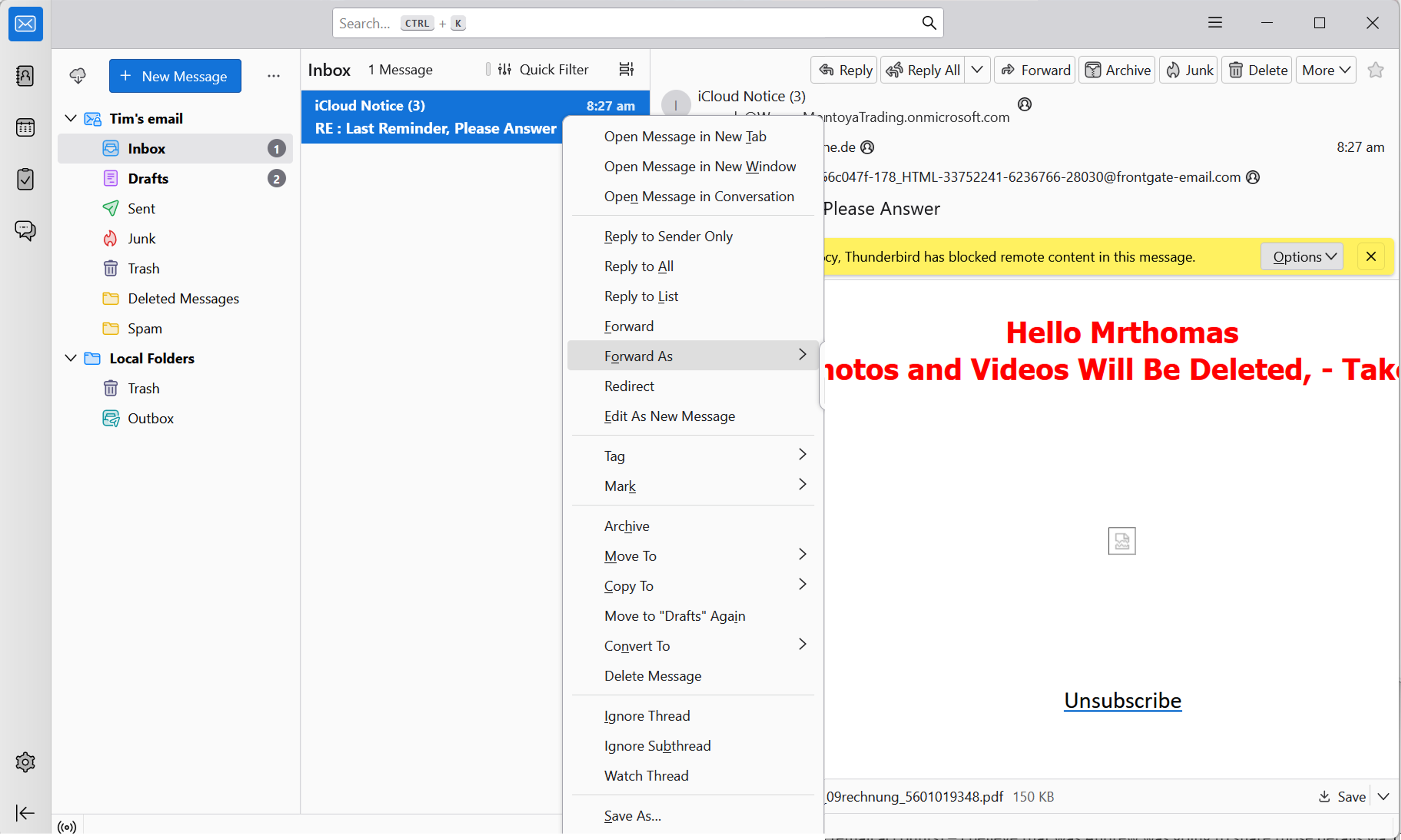Open the Outbox folder
This screenshot has height=840, width=1401.
176,418
